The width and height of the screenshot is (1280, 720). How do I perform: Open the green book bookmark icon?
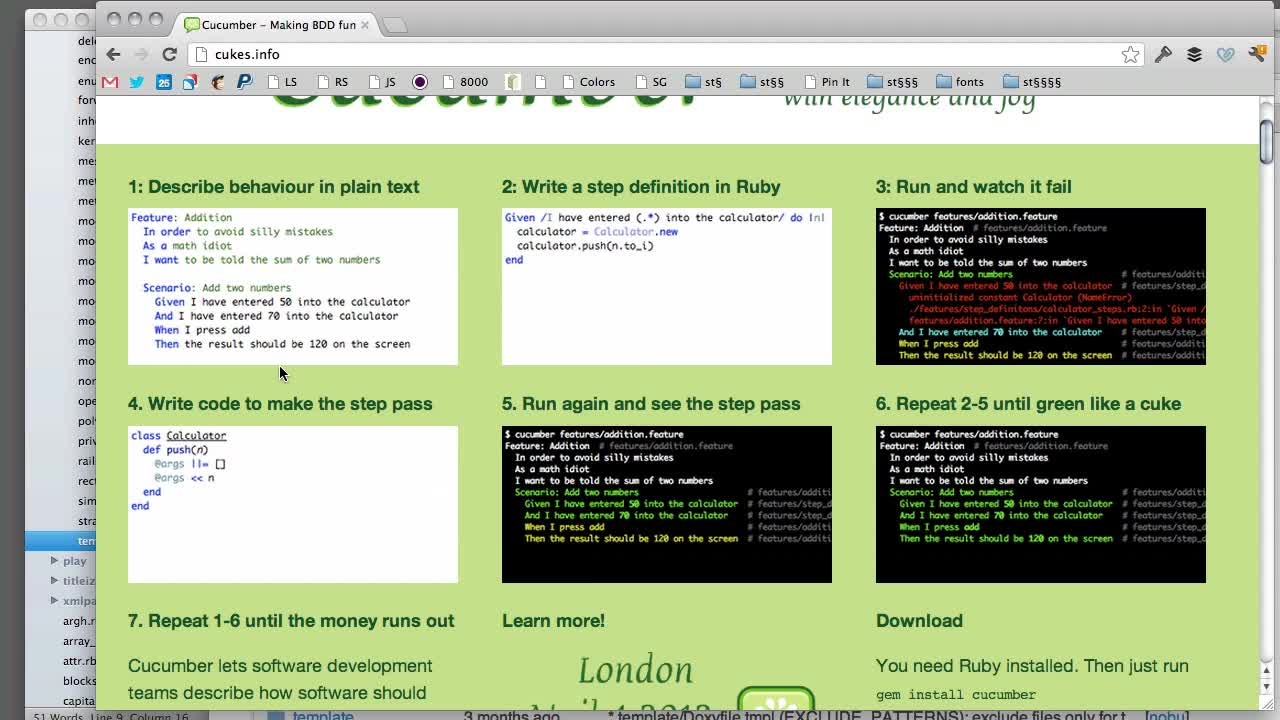coord(513,82)
